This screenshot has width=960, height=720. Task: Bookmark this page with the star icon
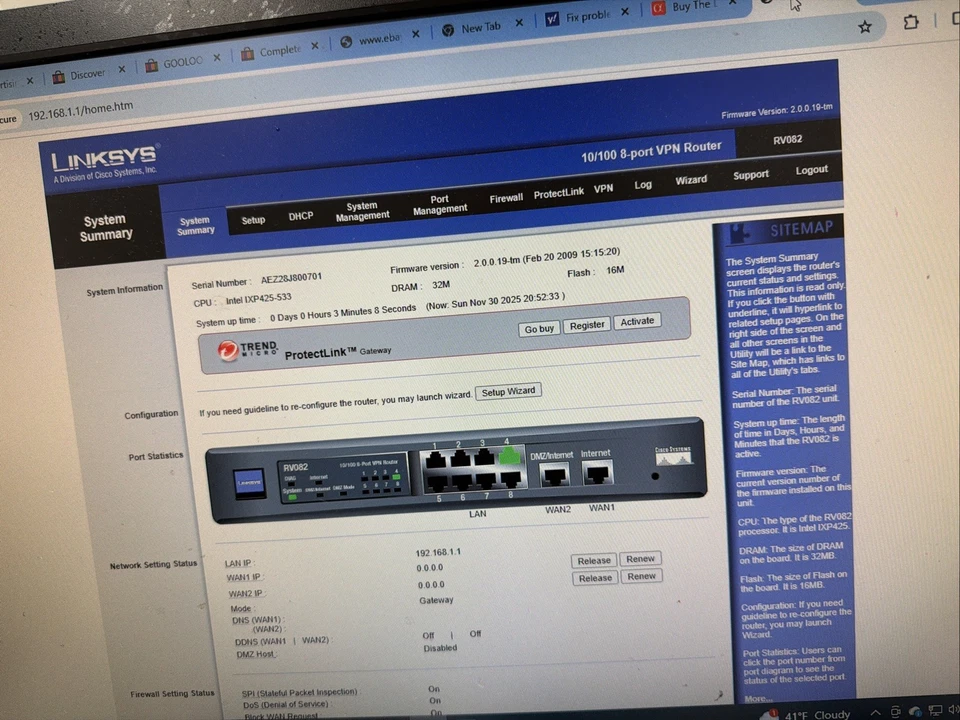pyautogui.click(x=864, y=27)
